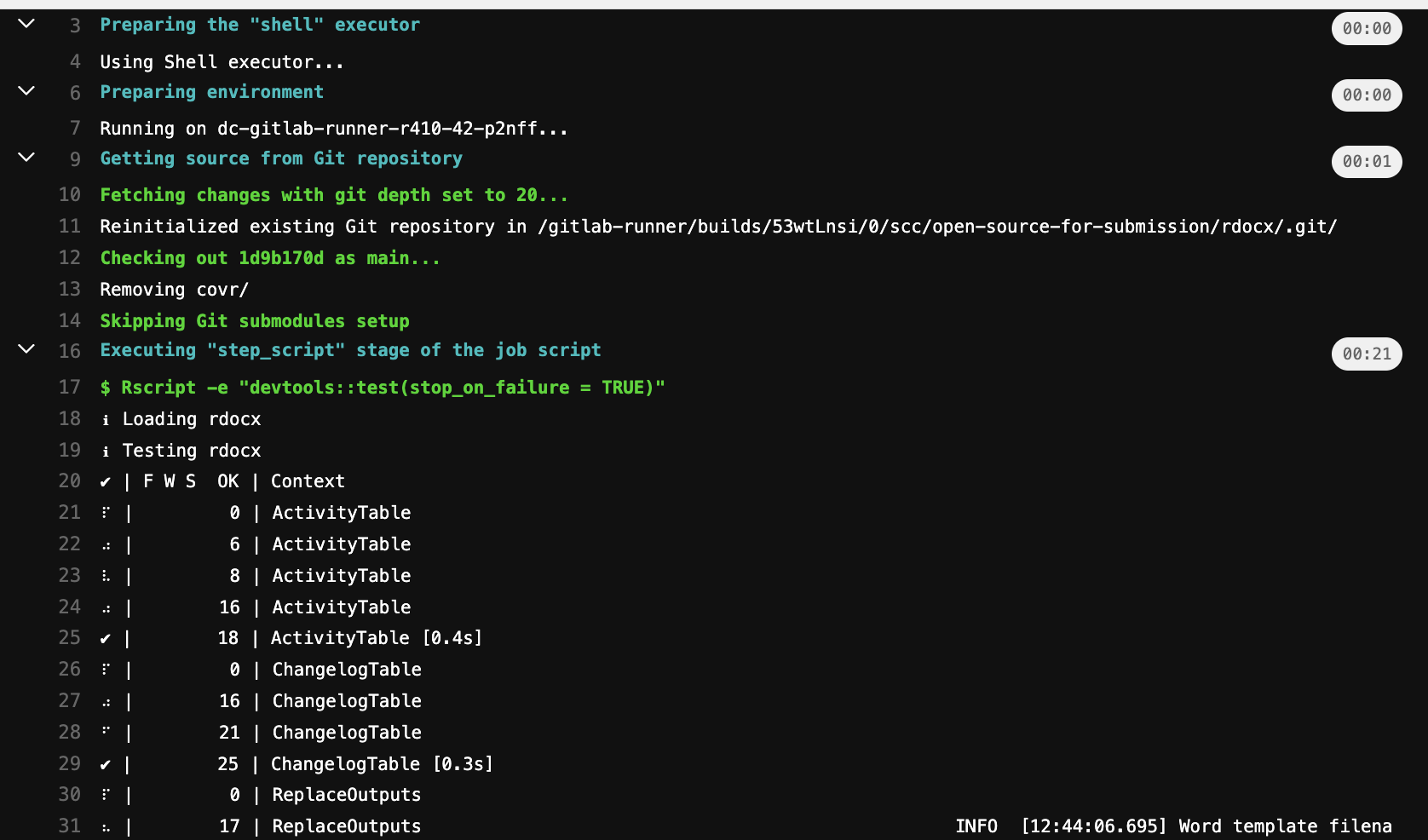Click line number 4 link
This screenshot has width=1428, height=840.
pyautogui.click(x=75, y=62)
